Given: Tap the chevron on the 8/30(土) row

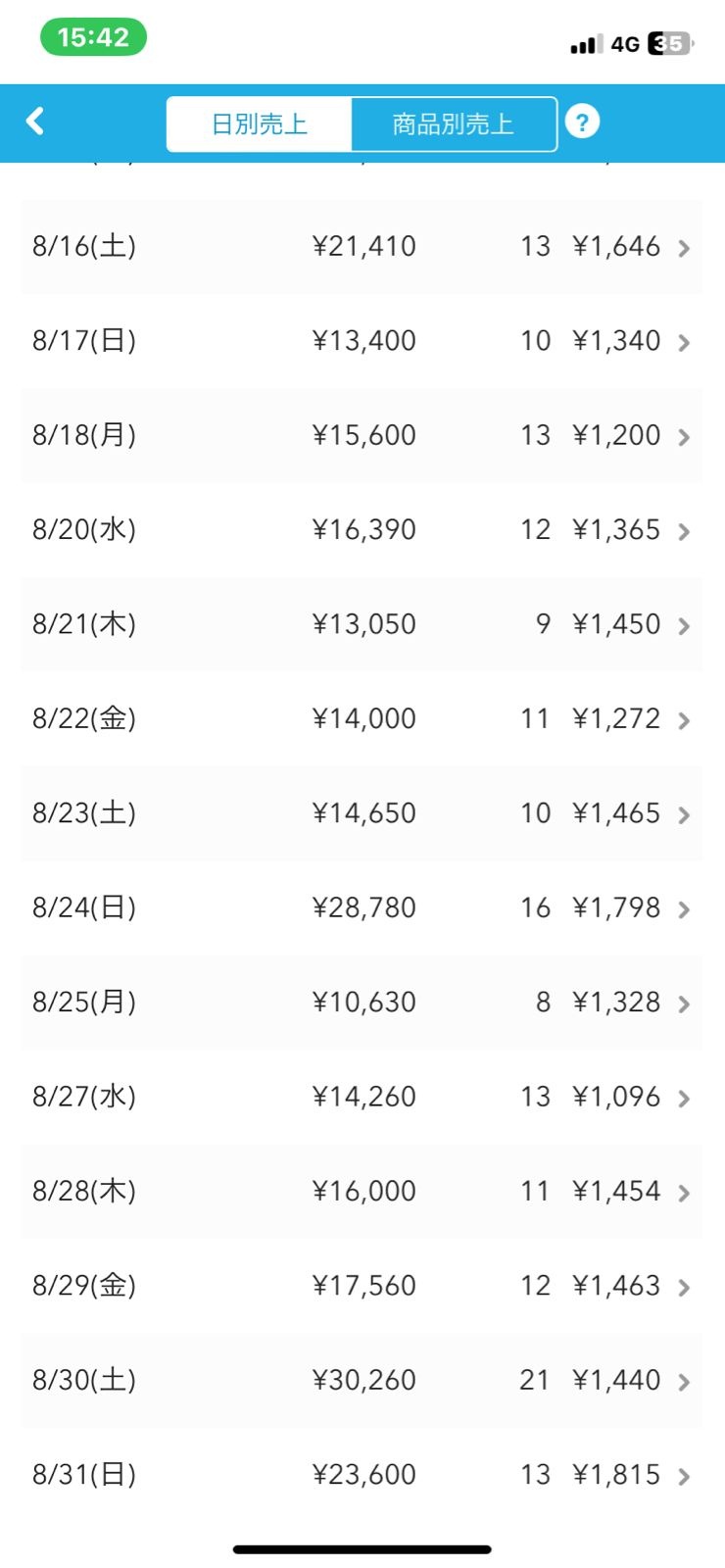Looking at the screenshot, I should [684, 1382].
